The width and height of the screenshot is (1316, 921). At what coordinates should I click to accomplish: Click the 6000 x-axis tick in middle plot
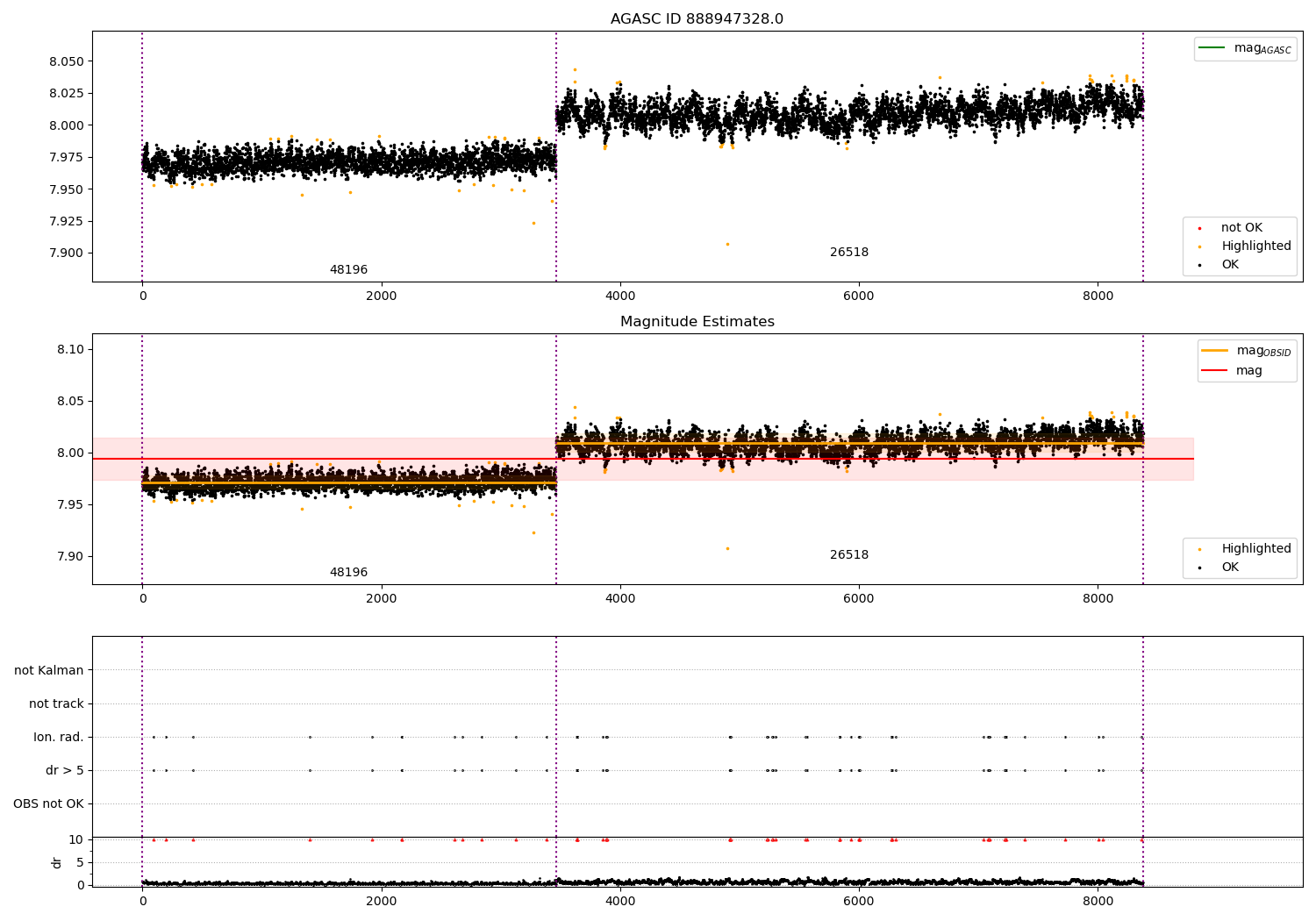859,599
